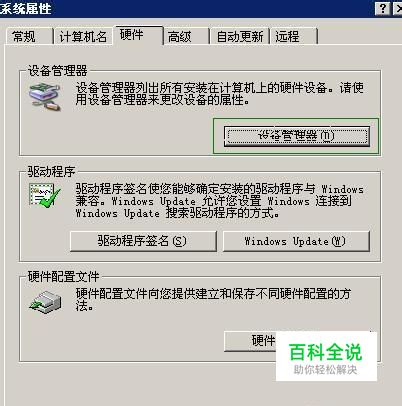This screenshot has width=402, height=406.
Task: Open the 常规 tab
Action: (x=29, y=36)
